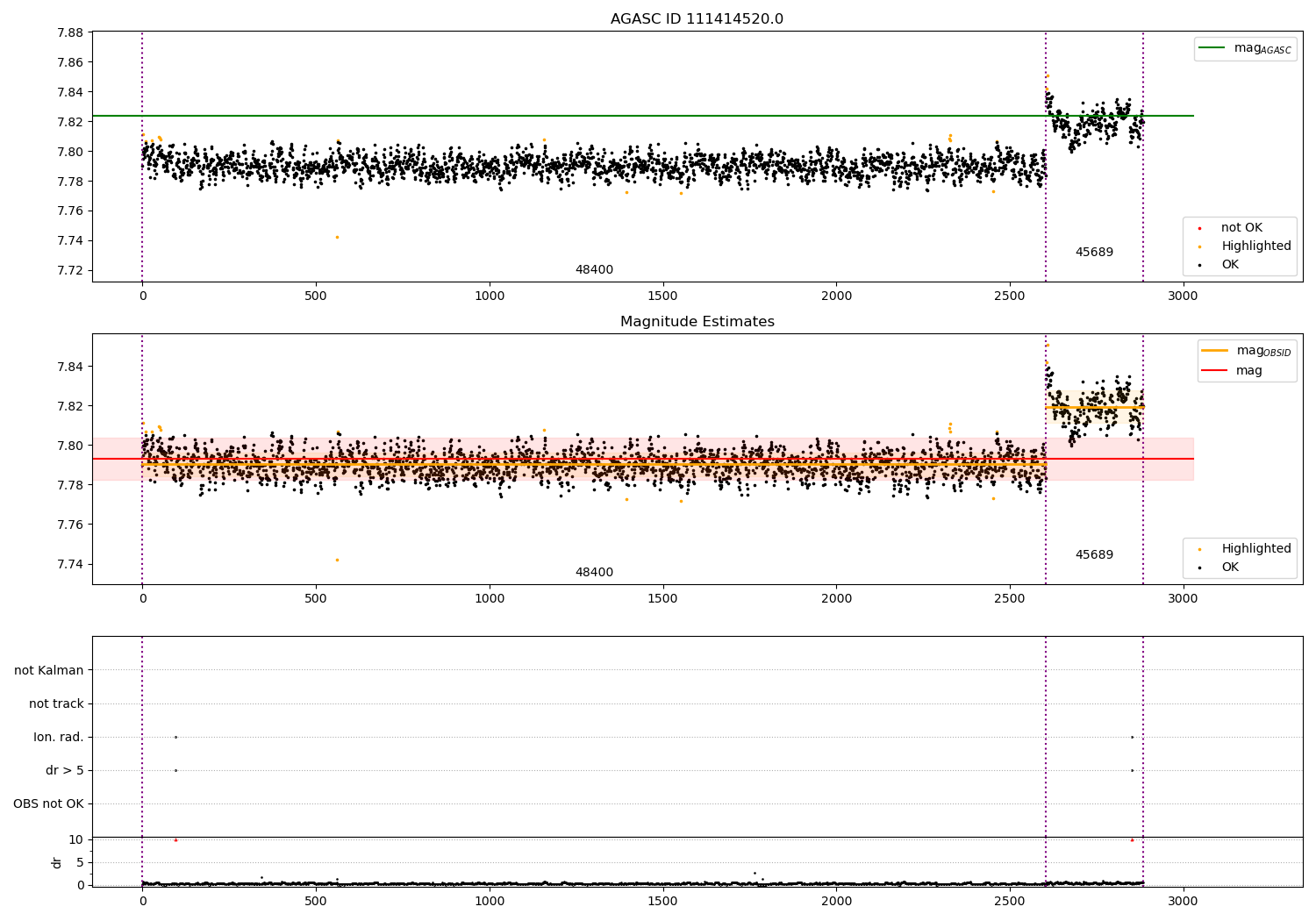Click the green mag AGASC legend line marker
The image size is (1316, 921).
tap(1212, 48)
